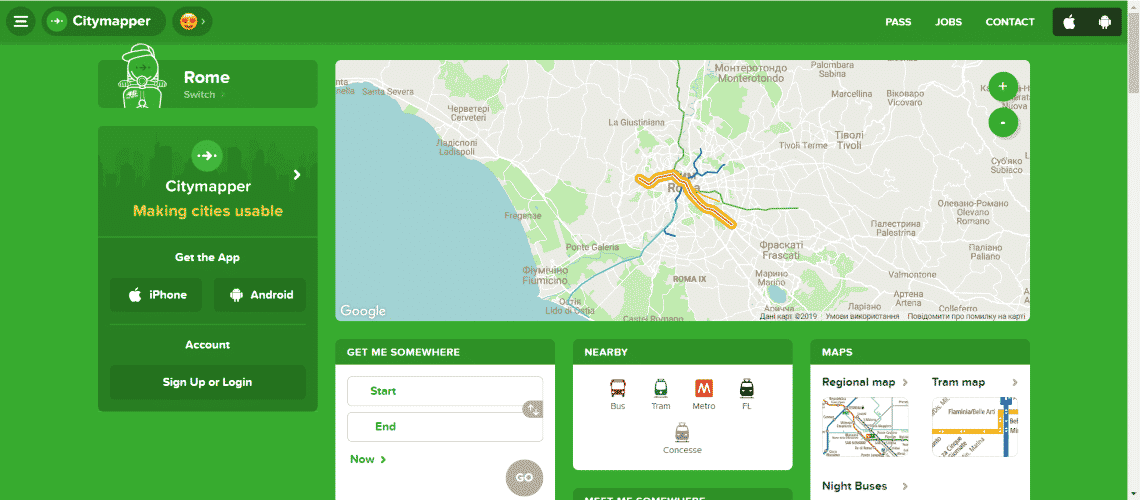
Task: Expand the Regional map link
Action: (865, 382)
